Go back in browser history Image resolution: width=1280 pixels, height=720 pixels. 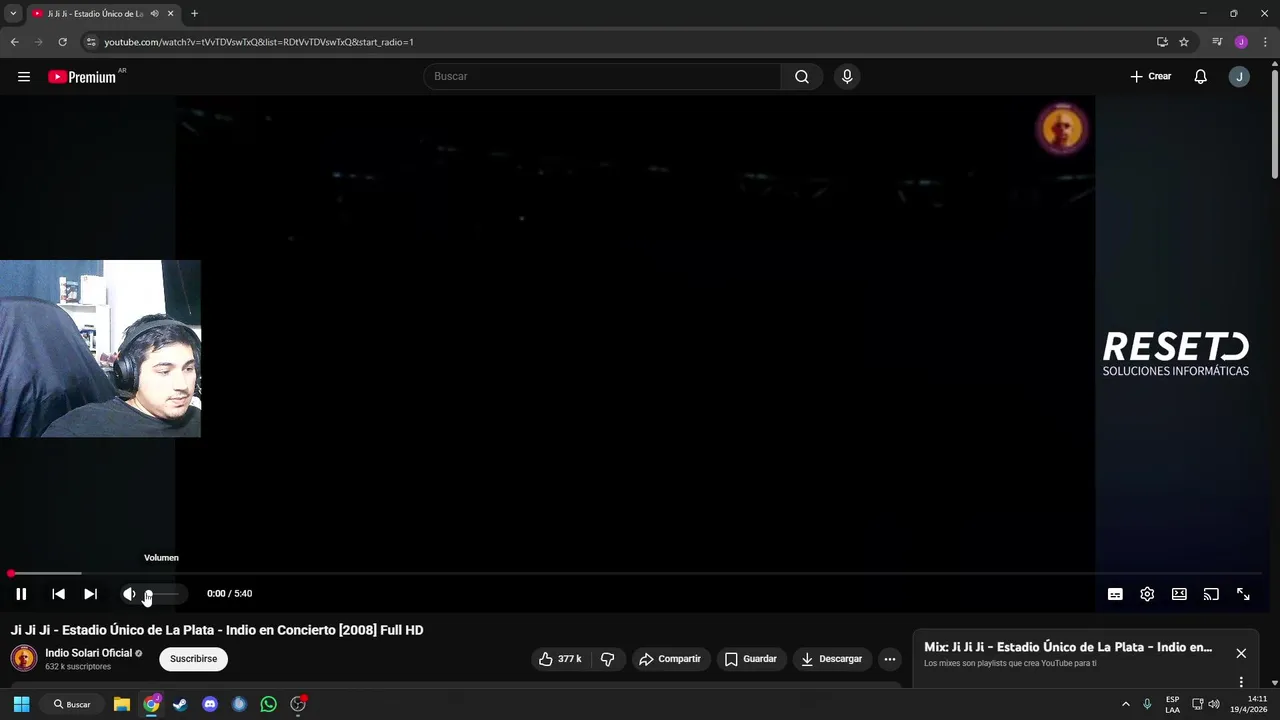point(14,42)
